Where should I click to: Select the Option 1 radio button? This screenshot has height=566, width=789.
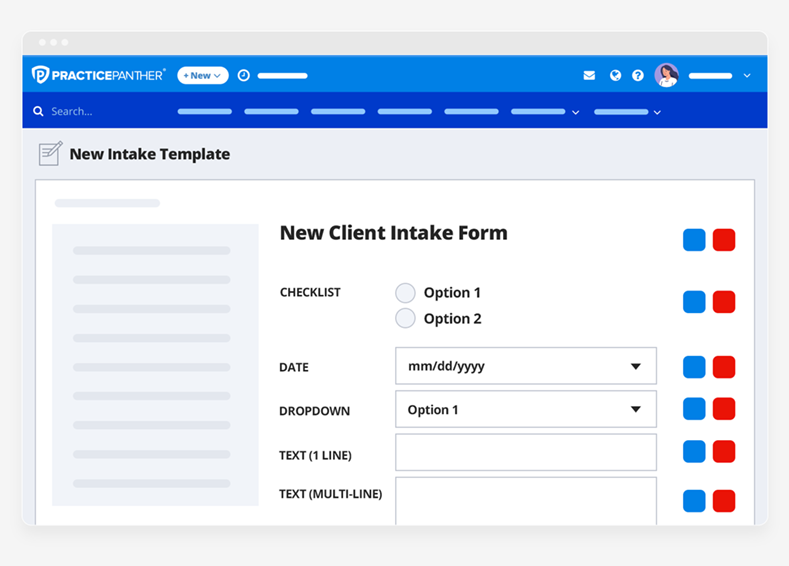click(x=405, y=293)
